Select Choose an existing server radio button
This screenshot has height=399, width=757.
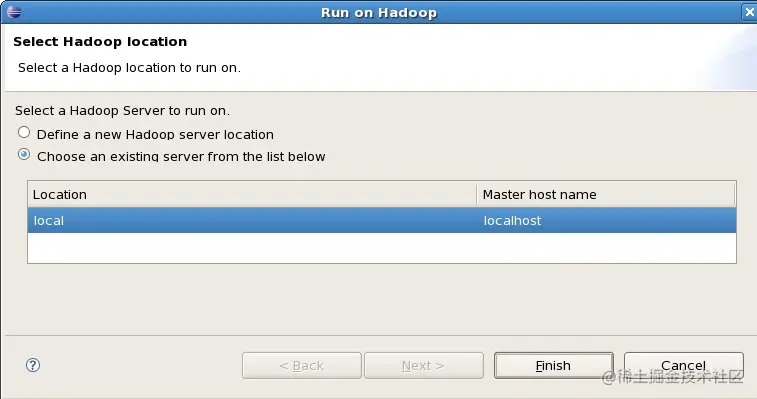click(x=24, y=154)
